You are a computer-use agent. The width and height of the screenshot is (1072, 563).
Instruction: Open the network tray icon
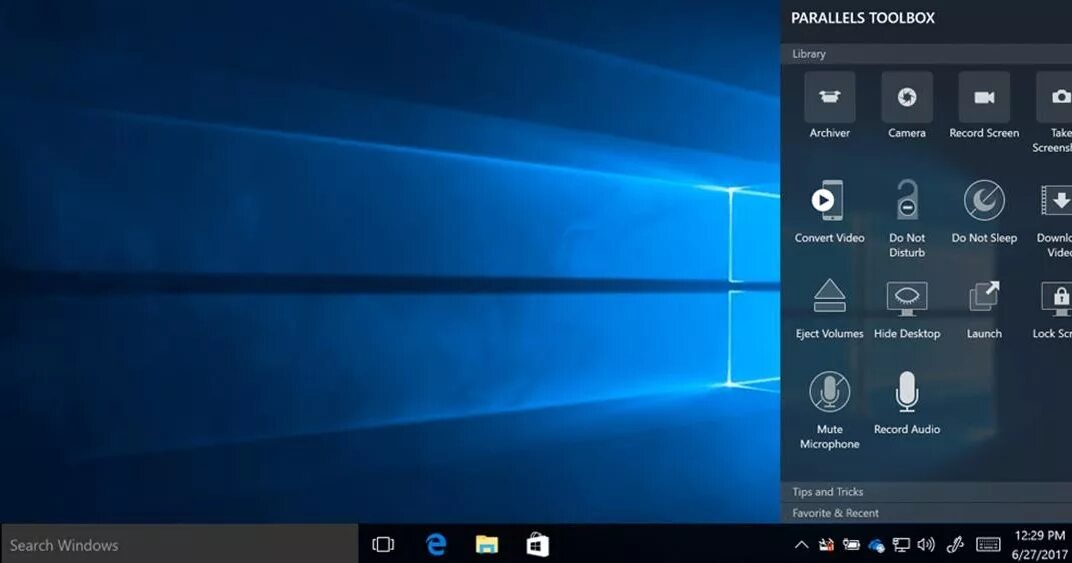tap(901, 545)
